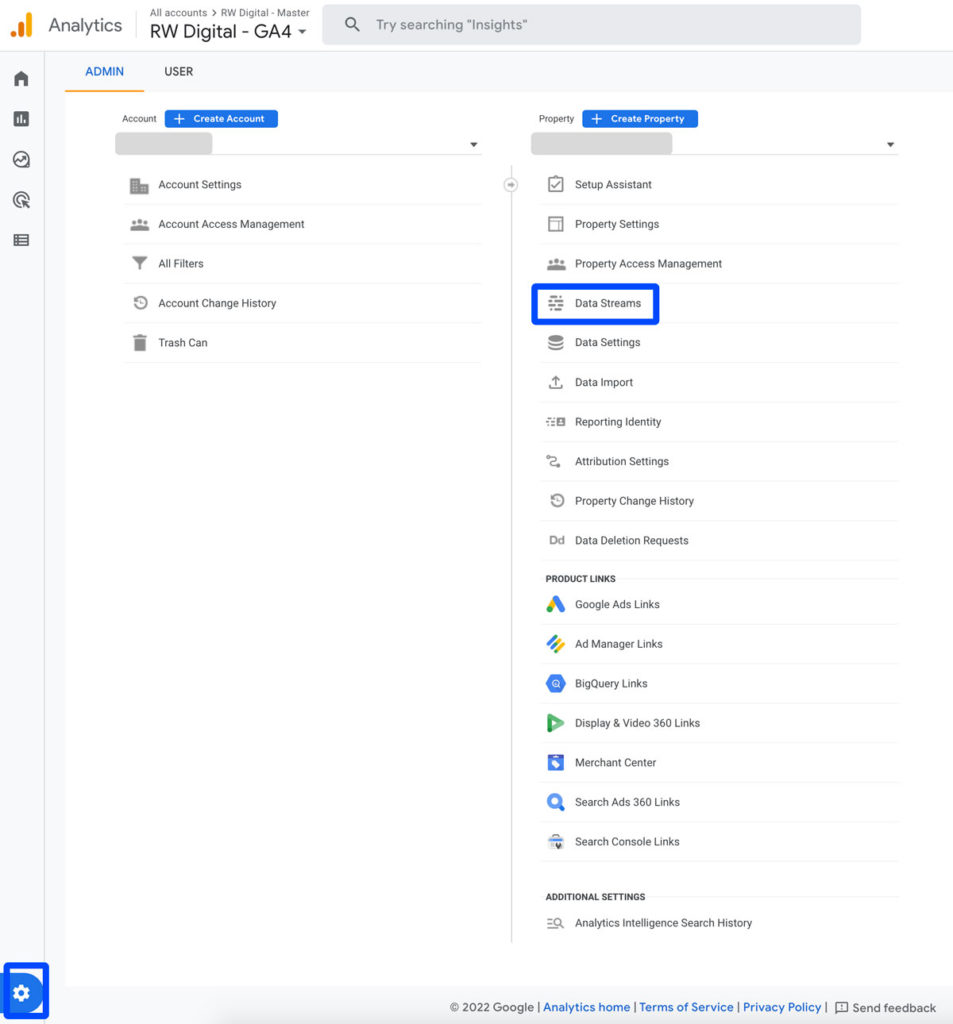Click the search magnifier icon
Viewport: 953px width, 1024px height.
pyautogui.click(x=352, y=25)
